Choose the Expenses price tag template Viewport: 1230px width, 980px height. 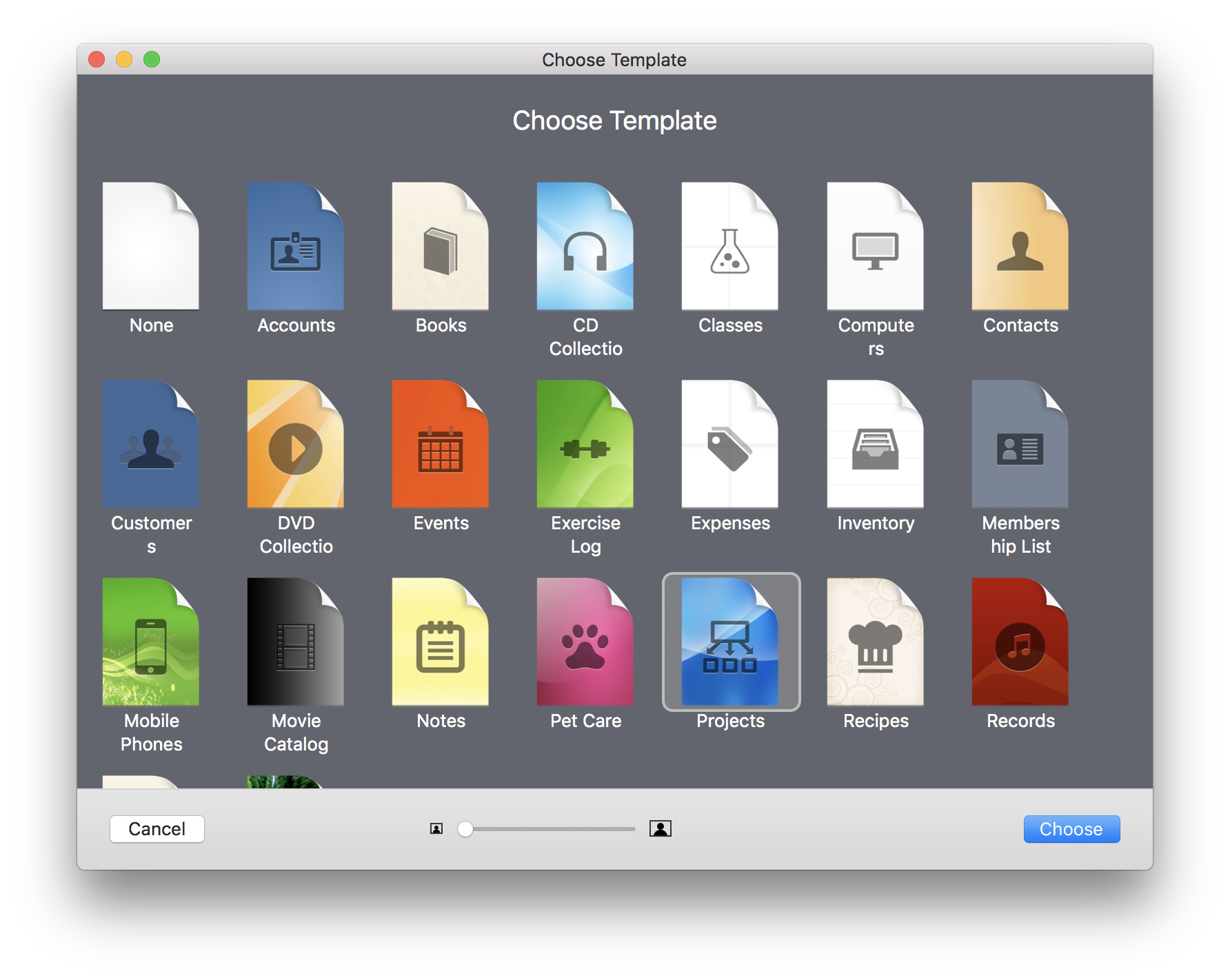pyautogui.click(x=729, y=444)
